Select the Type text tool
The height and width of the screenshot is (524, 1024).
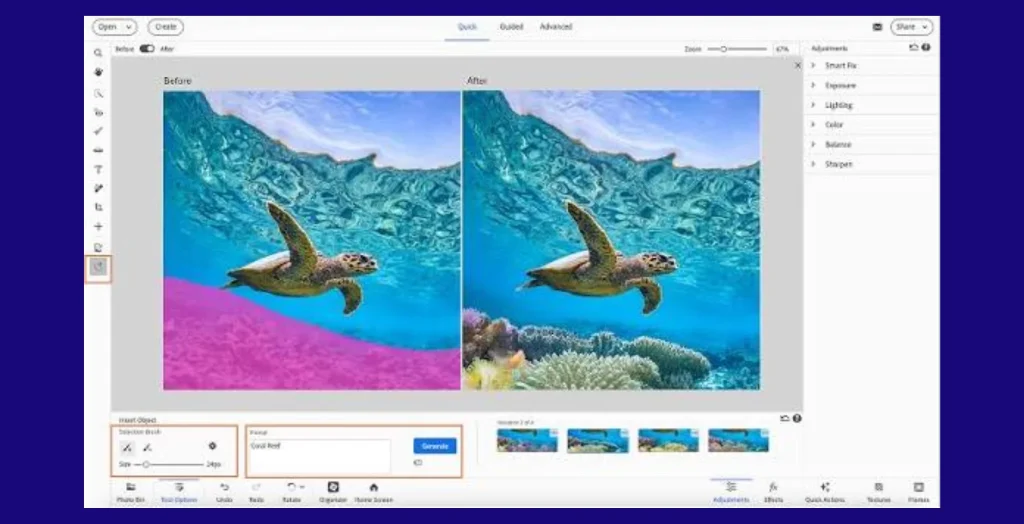pyautogui.click(x=98, y=169)
